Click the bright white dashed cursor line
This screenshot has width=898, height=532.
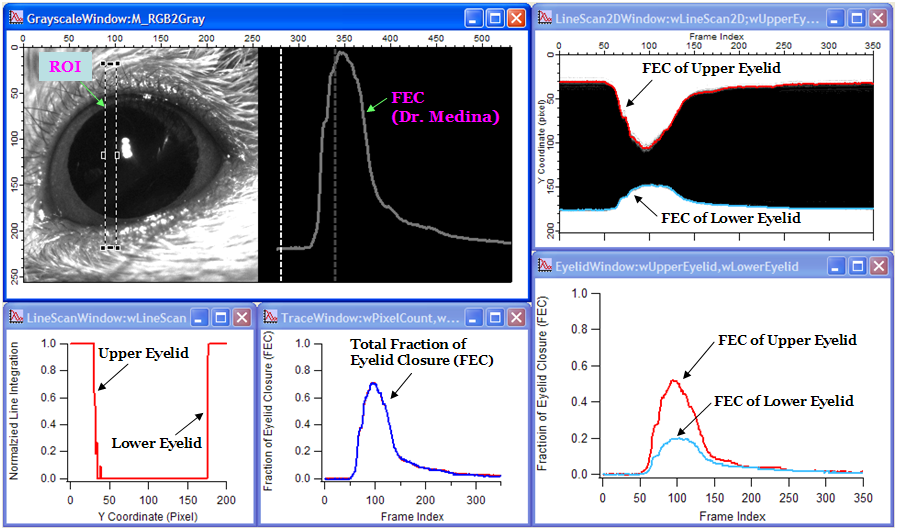click(281, 164)
